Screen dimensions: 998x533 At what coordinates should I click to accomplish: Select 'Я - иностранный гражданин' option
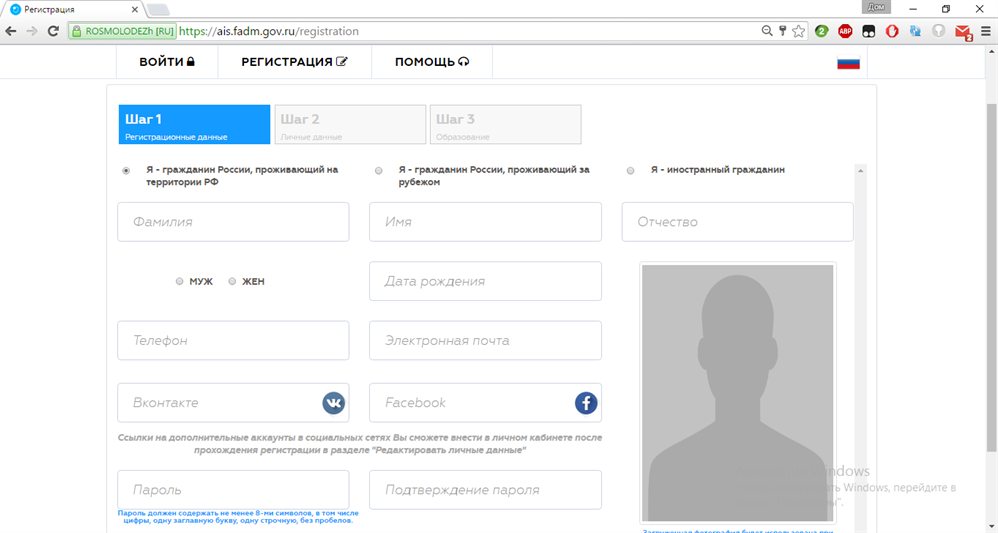point(631,171)
